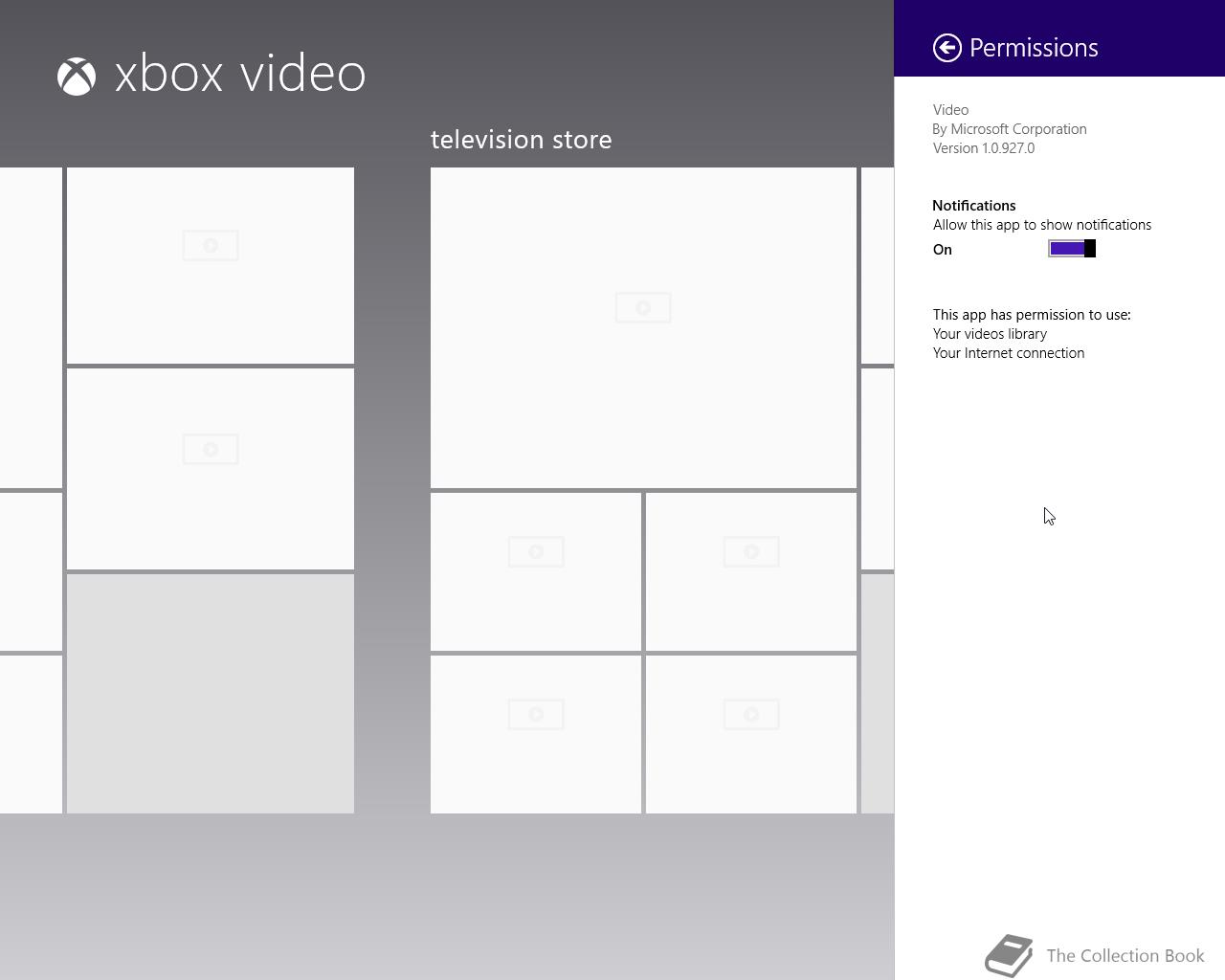Click the "Video" app name text

950,110
